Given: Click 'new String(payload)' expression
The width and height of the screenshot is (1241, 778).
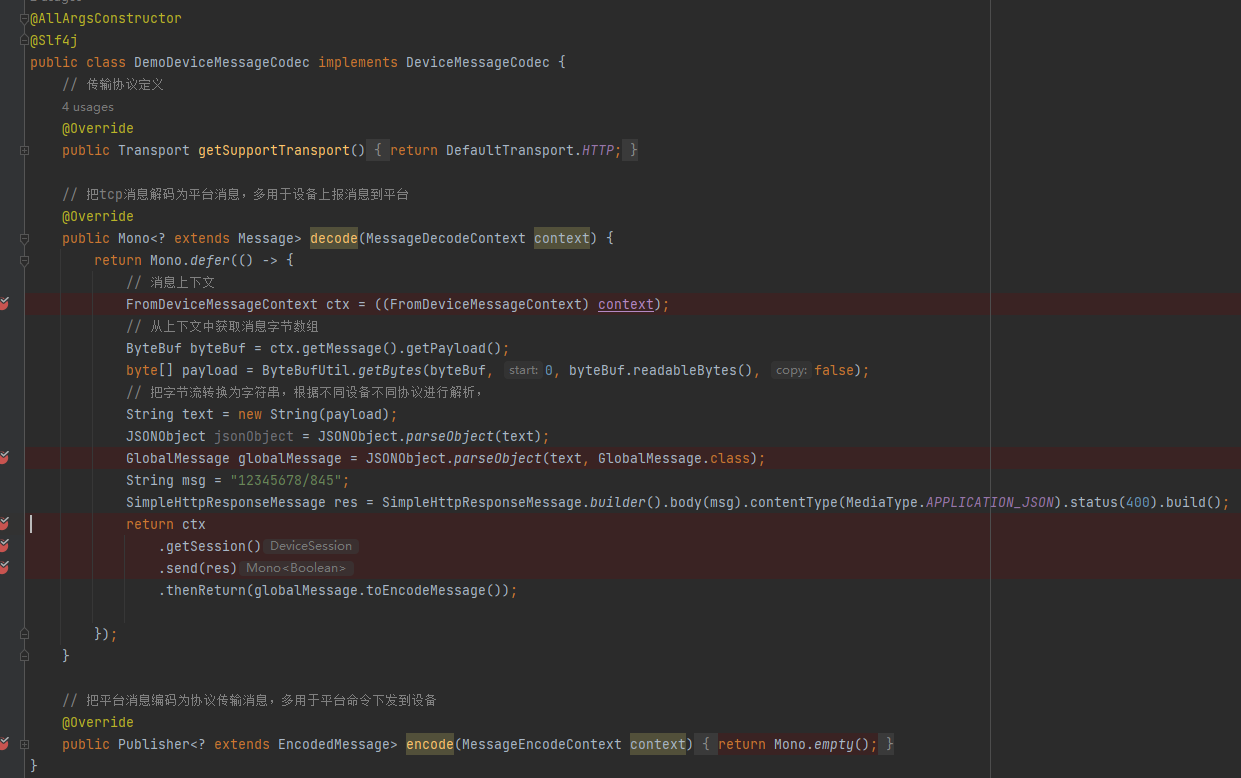Looking at the screenshot, I should tap(314, 414).
